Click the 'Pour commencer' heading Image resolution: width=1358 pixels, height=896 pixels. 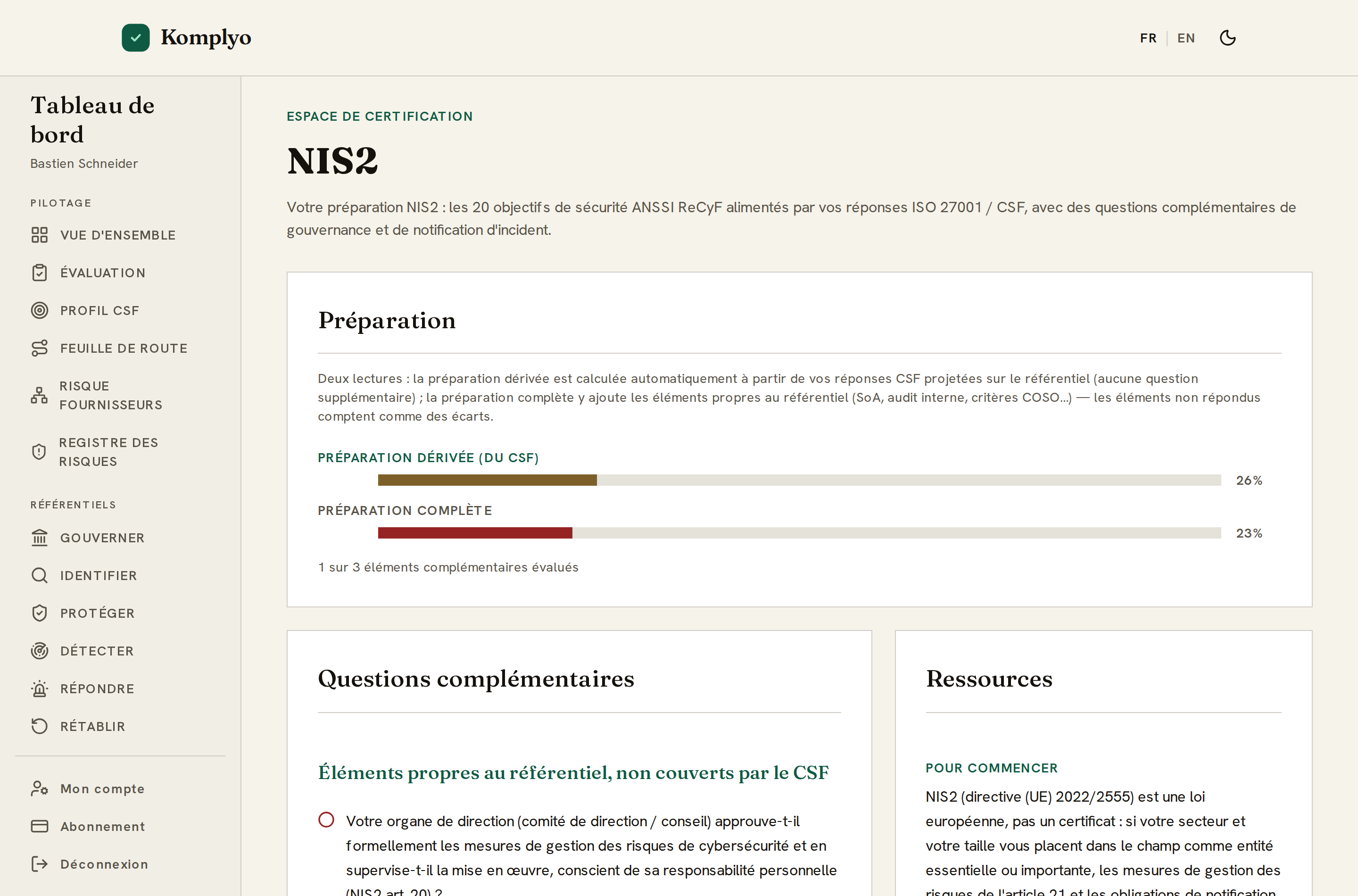click(x=991, y=767)
